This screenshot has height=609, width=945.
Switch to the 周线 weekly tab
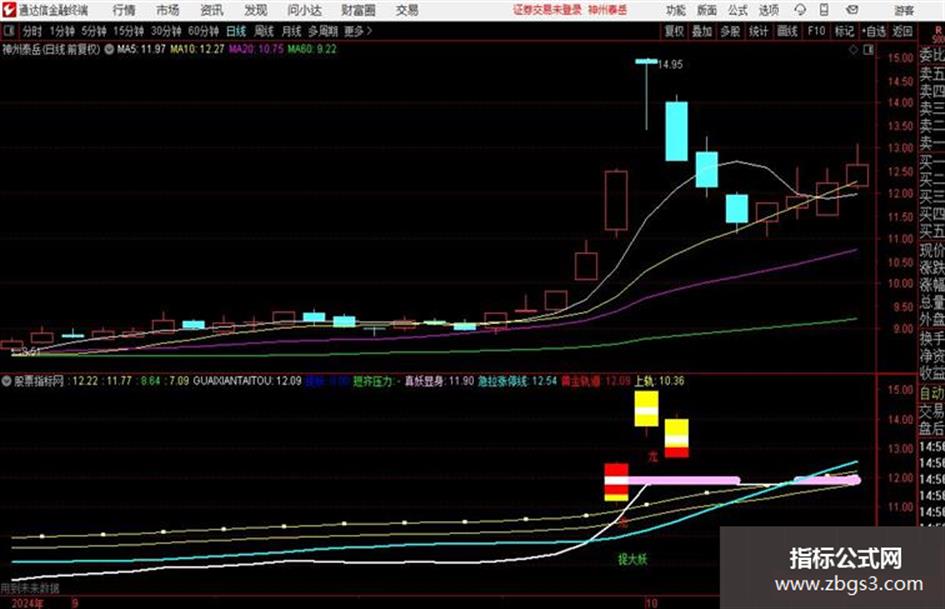coord(264,31)
